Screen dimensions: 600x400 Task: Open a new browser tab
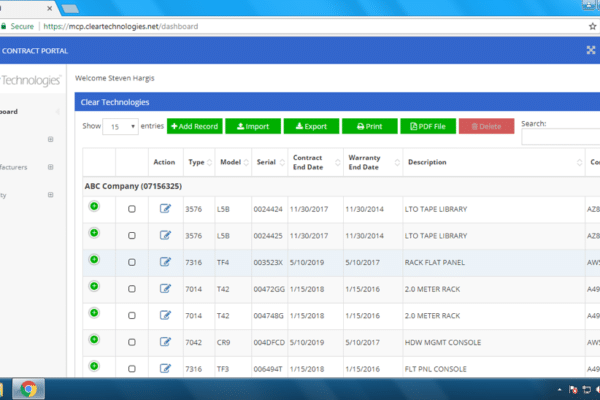[x=70, y=8]
